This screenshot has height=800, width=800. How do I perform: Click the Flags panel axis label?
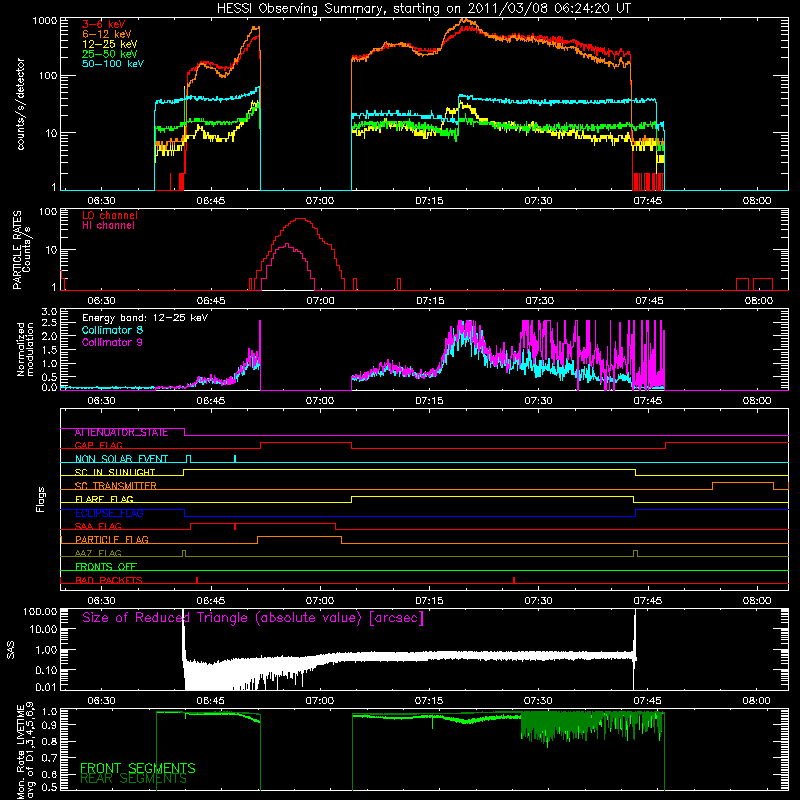point(41,499)
